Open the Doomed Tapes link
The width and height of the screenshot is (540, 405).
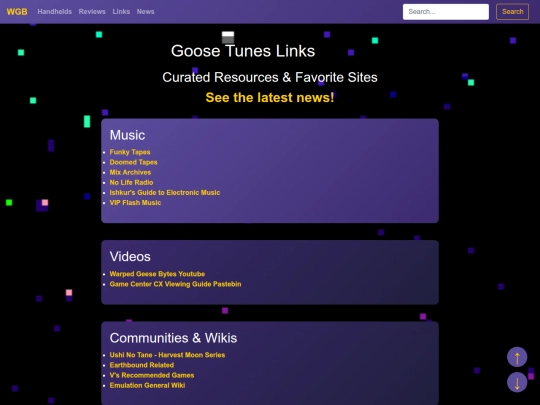click(x=134, y=162)
